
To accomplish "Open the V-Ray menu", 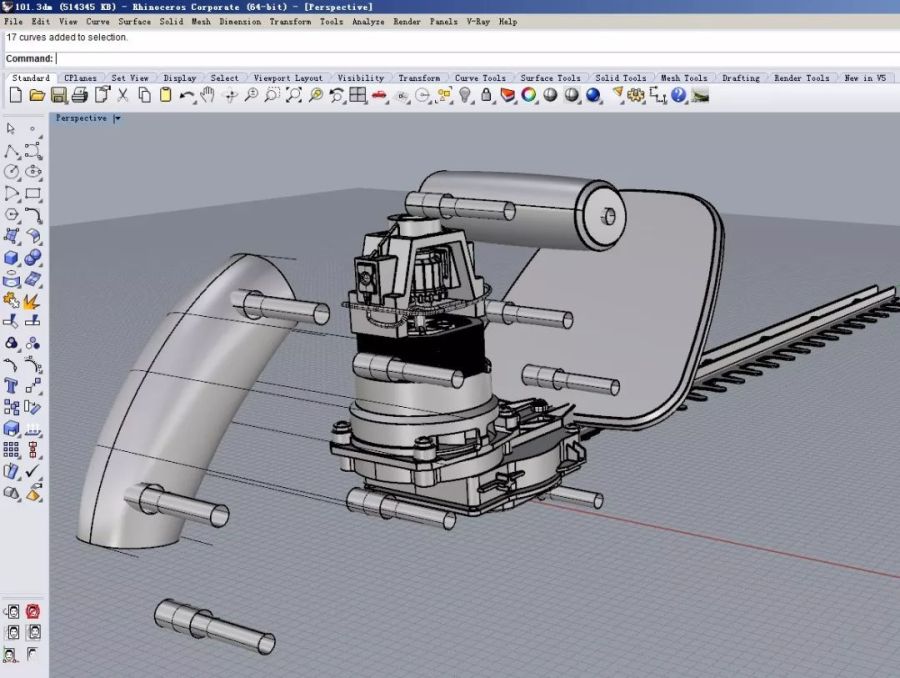I will [478, 21].
